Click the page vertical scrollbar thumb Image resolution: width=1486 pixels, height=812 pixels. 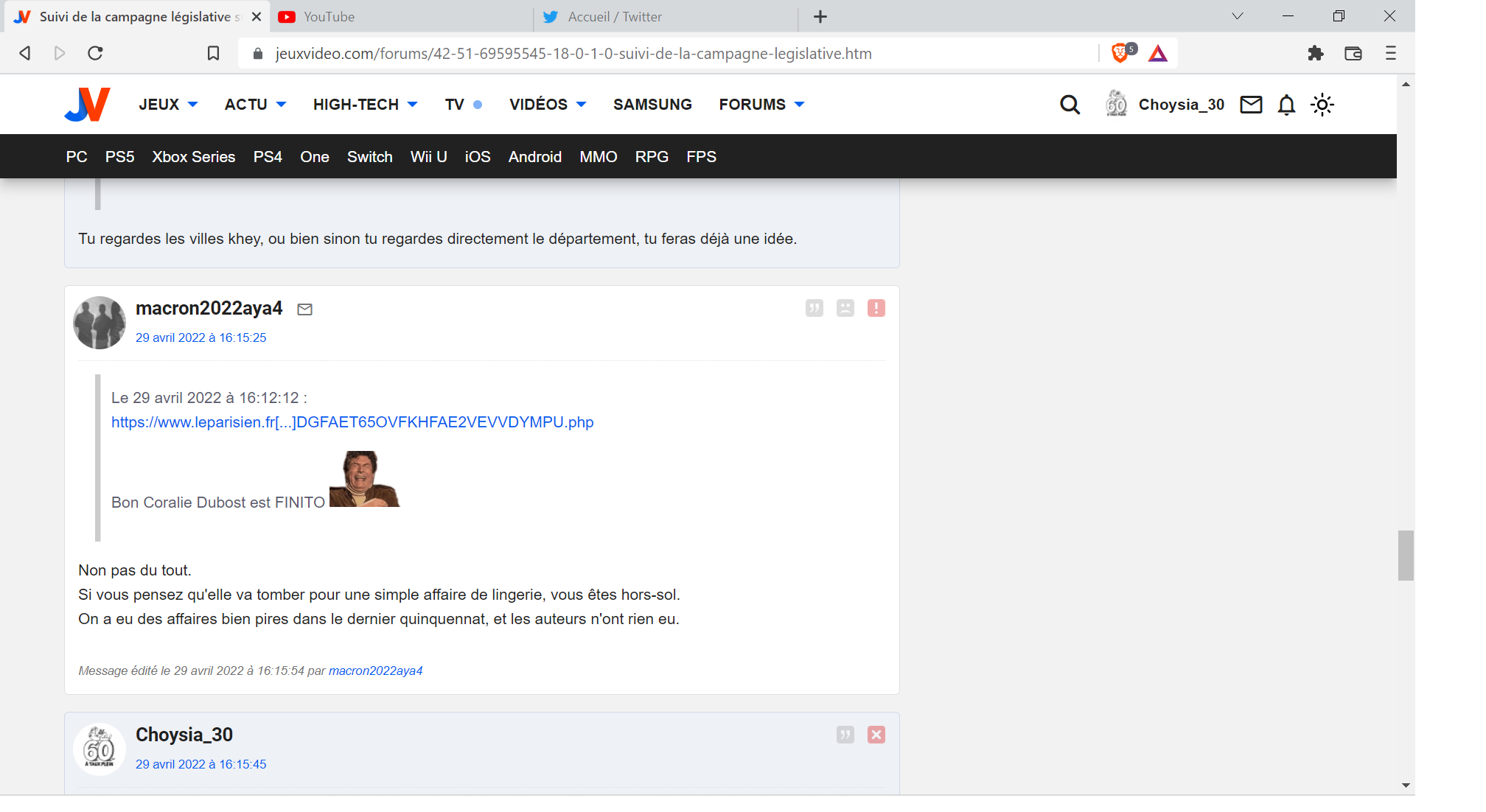(x=1406, y=556)
